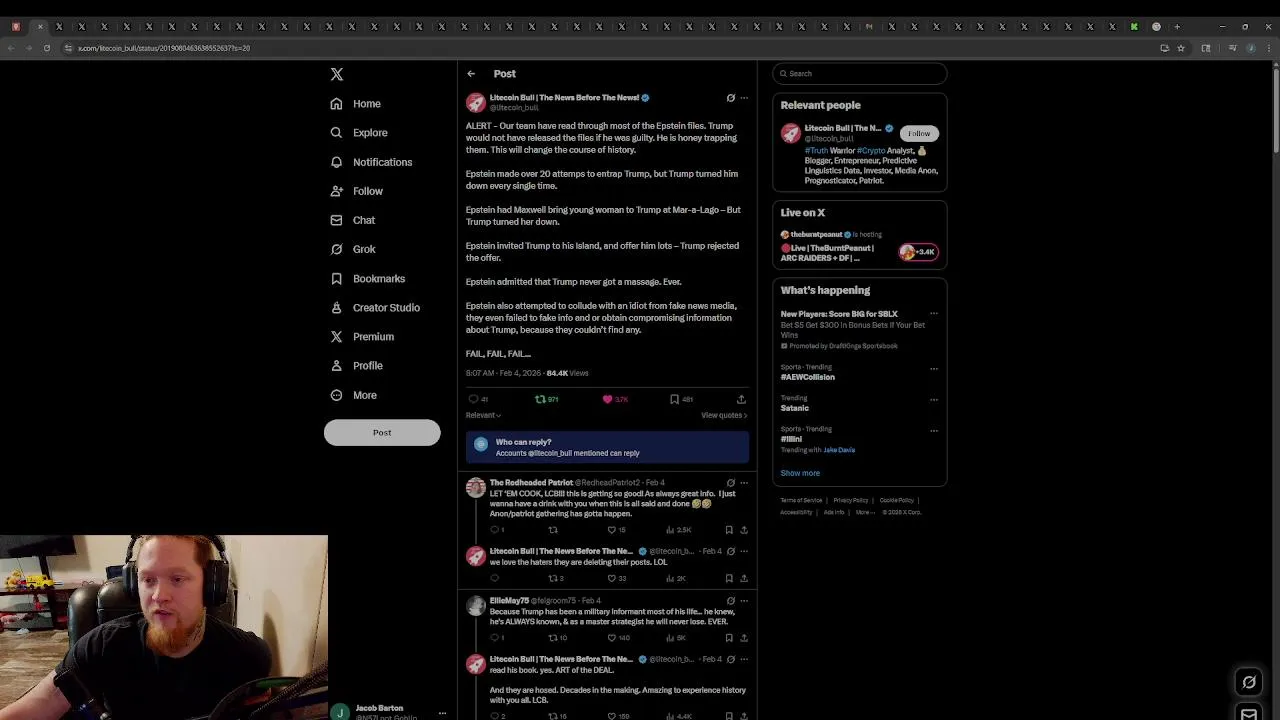The height and width of the screenshot is (720, 1280).
Task: Expand the Relevant replies sort dropdown
Action: [x=483, y=415]
